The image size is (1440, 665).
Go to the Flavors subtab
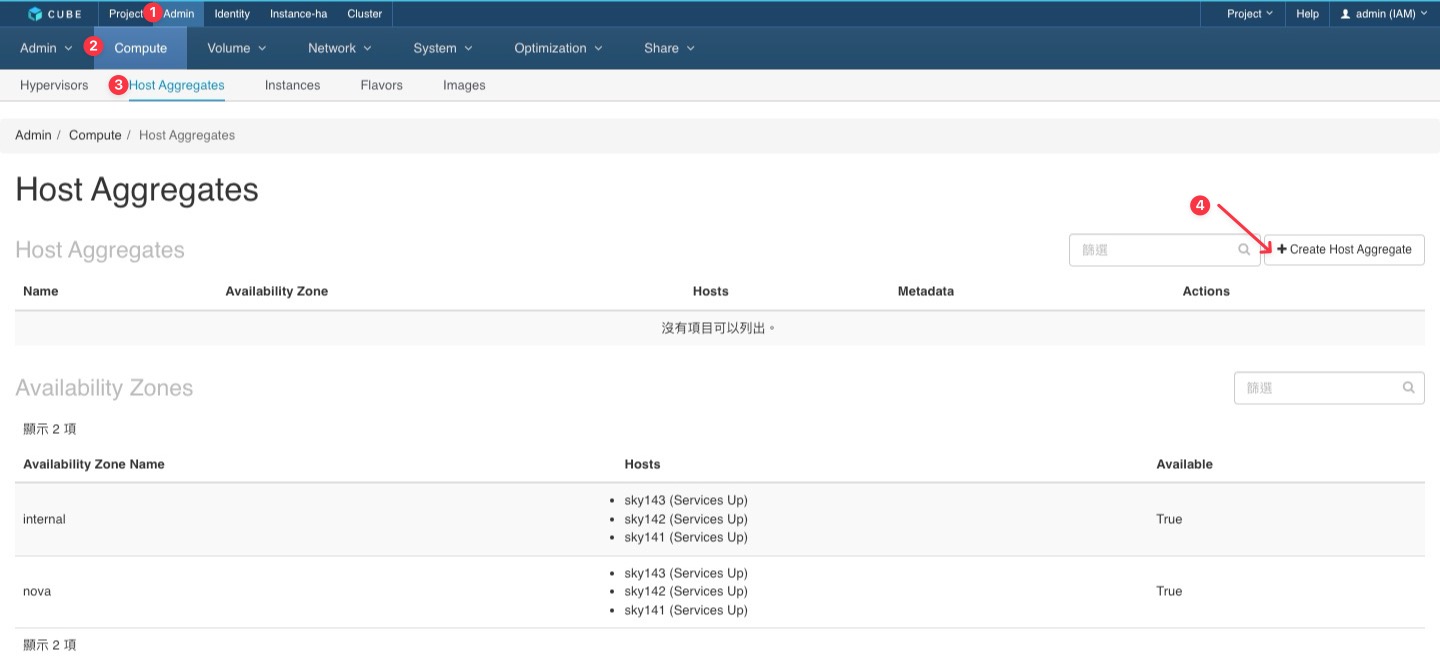382,85
